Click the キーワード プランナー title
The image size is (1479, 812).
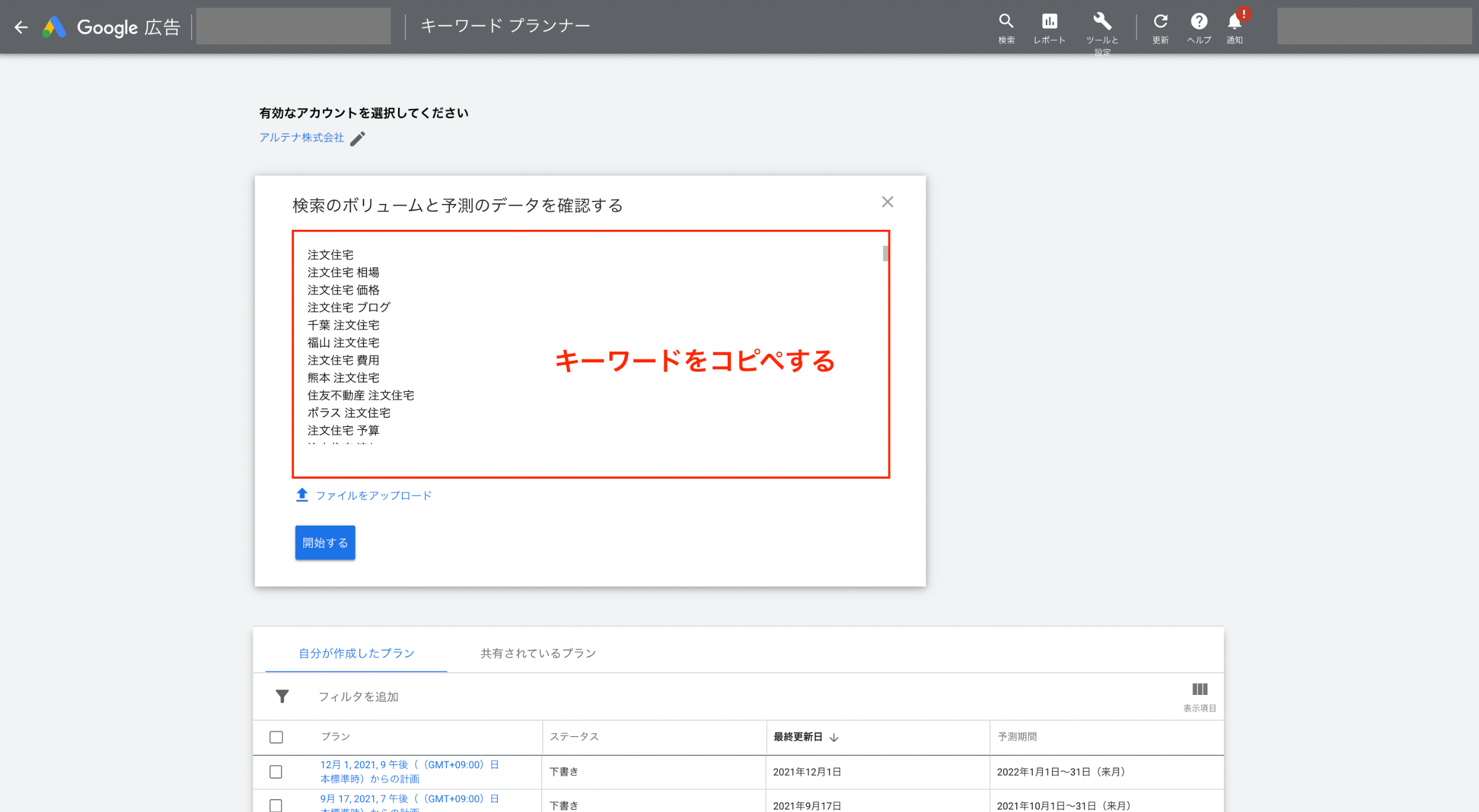[x=505, y=26]
